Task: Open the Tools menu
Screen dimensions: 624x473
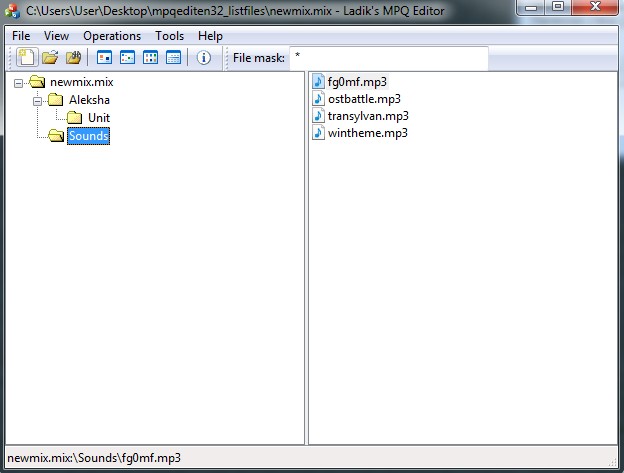Action: click(x=170, y=36)
